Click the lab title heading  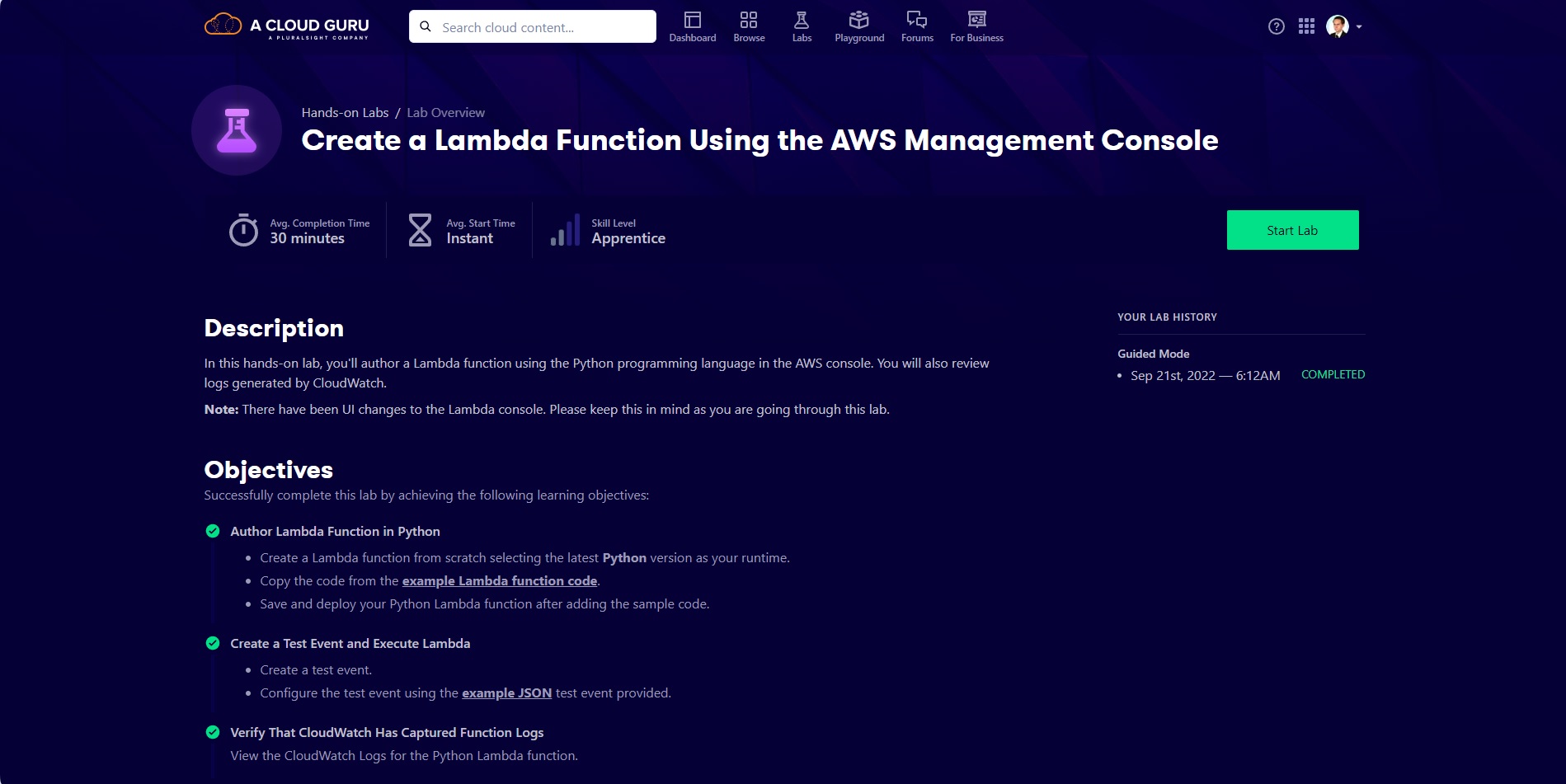click(x=759, y=140)
